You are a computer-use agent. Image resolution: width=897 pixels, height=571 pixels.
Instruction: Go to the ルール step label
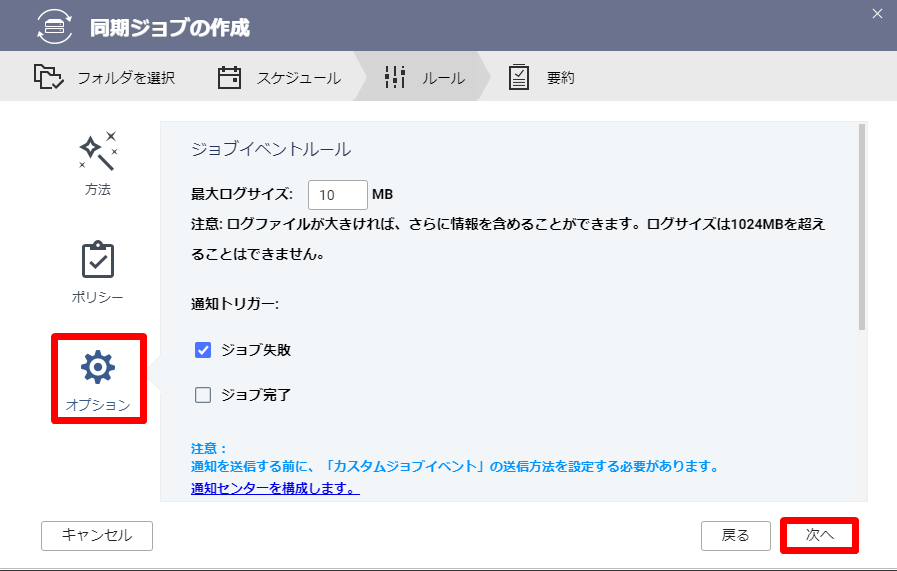point(443,77)
